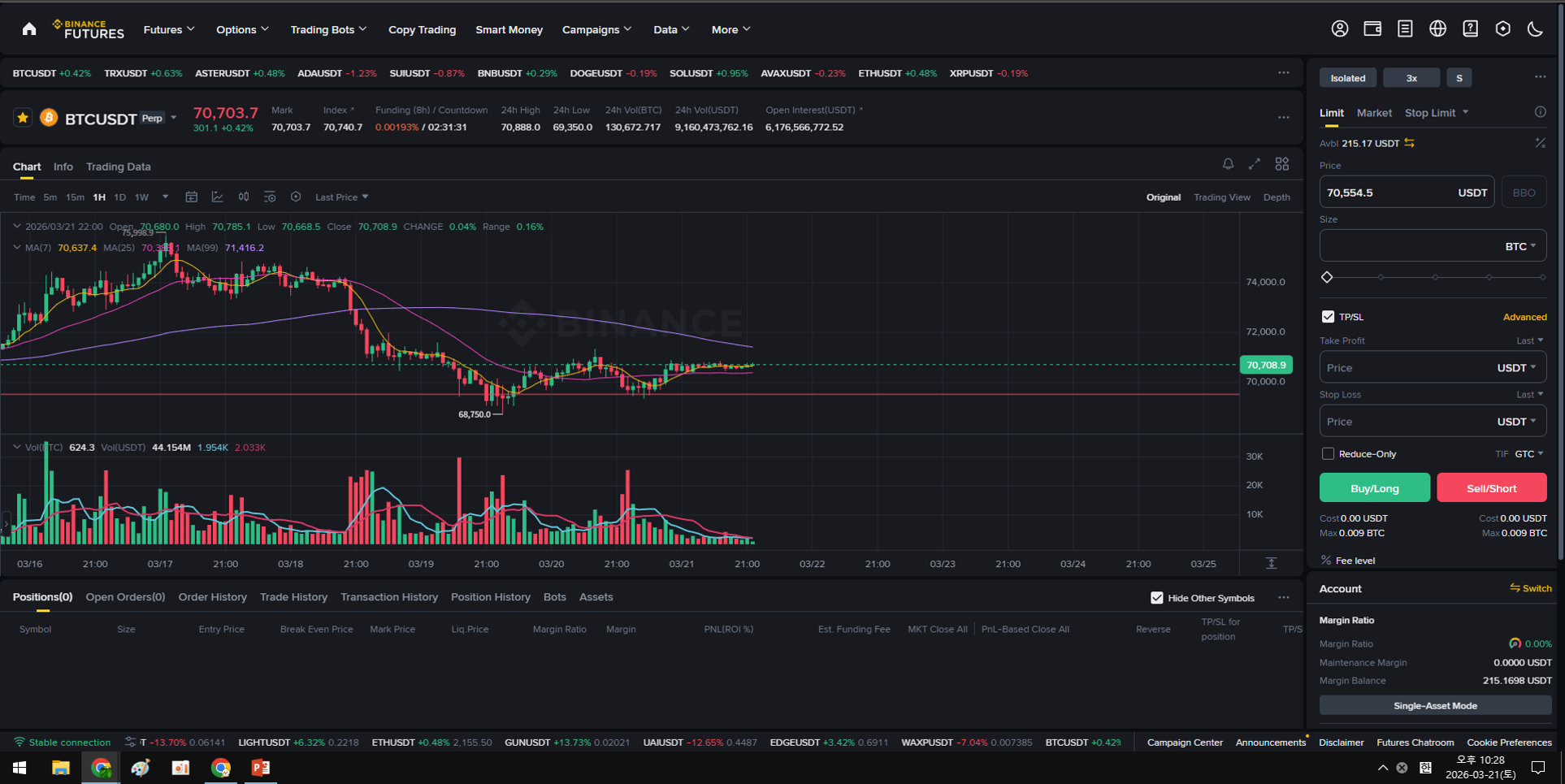Viewport: 1565px width, 784px height.
Task: Open Copy Trading in top menu
Action: [x=422, y=29]
